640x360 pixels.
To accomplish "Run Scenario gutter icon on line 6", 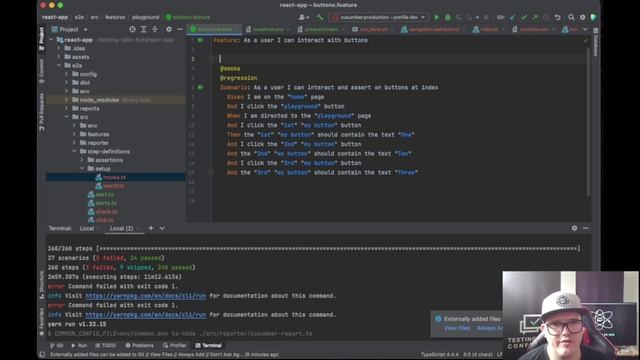I will (x=200, y=87).
